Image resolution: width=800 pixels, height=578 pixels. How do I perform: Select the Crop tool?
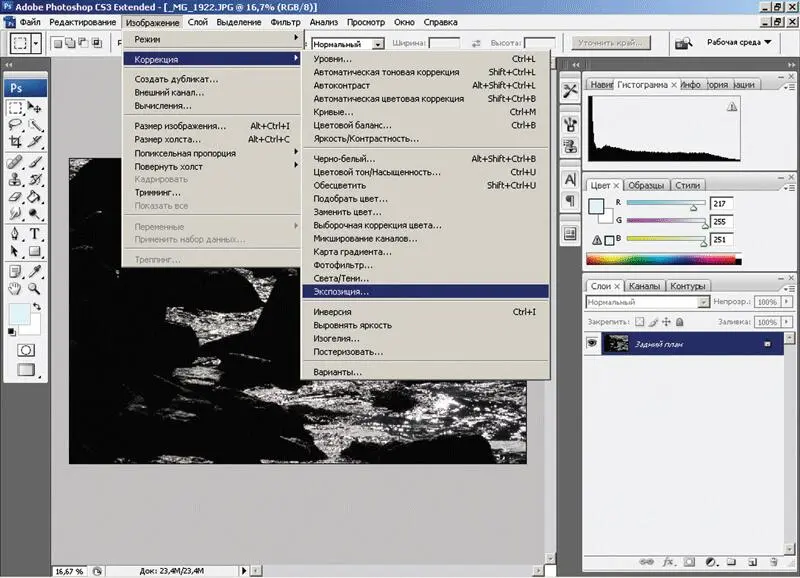(x=15, y=142)
